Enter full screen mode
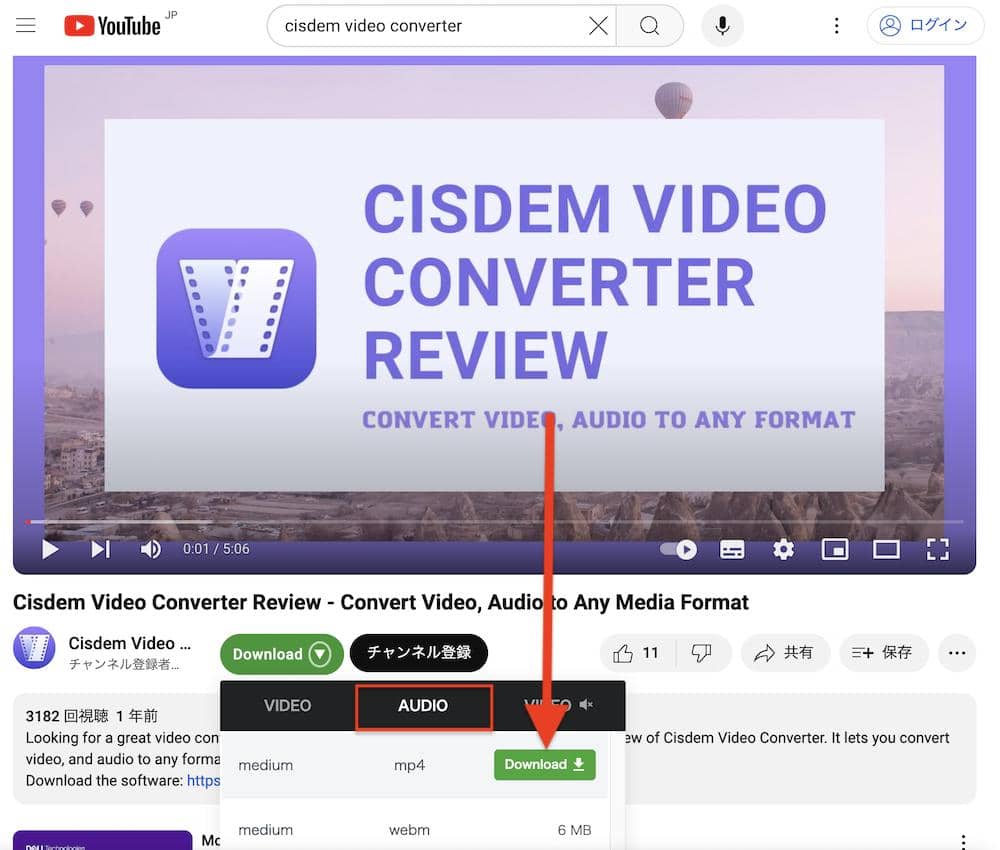Screen dimensions: 1000x850 [938, 550]
